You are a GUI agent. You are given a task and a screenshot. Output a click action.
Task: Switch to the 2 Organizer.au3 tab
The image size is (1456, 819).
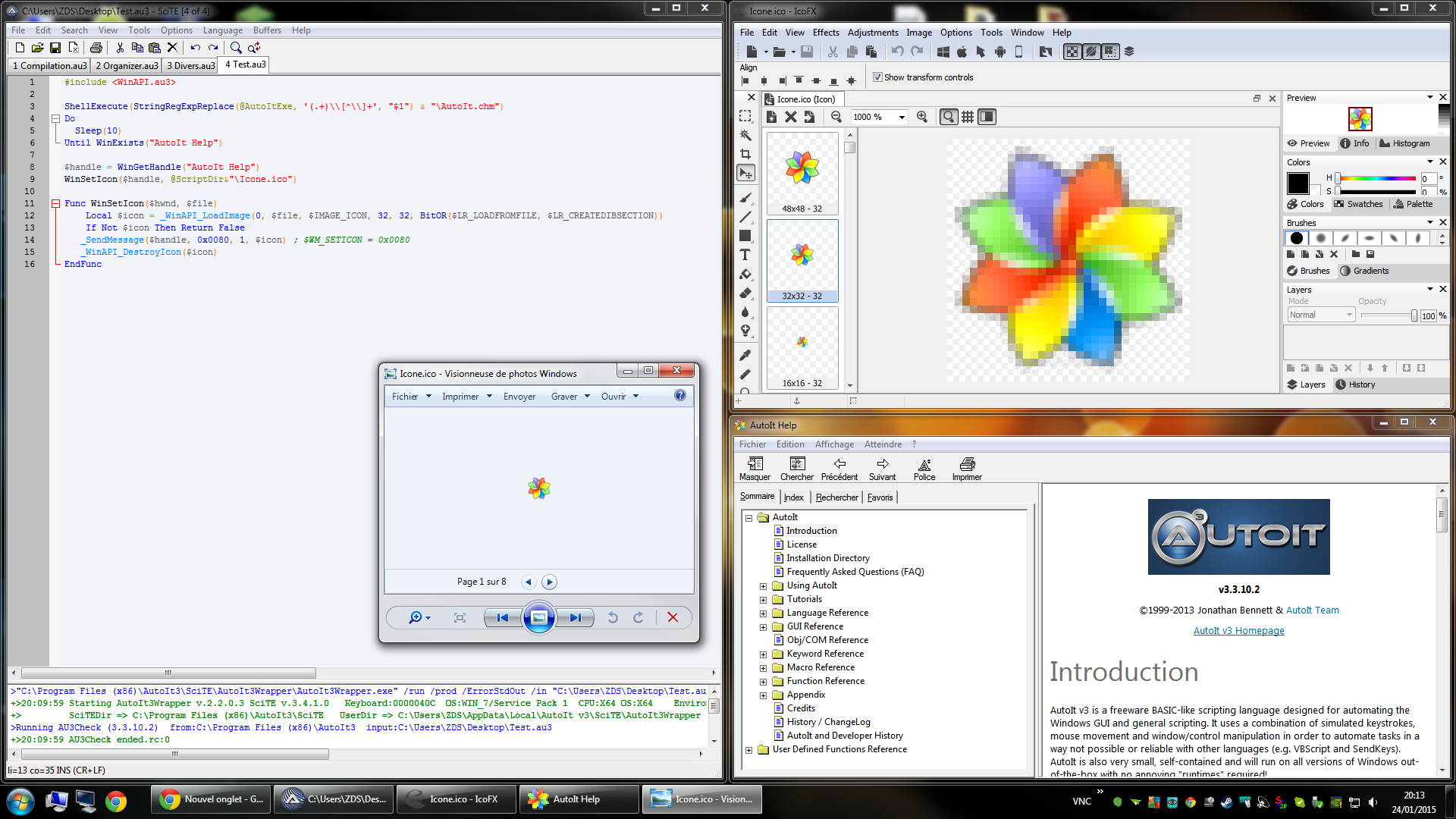click(x=127, y=66)
